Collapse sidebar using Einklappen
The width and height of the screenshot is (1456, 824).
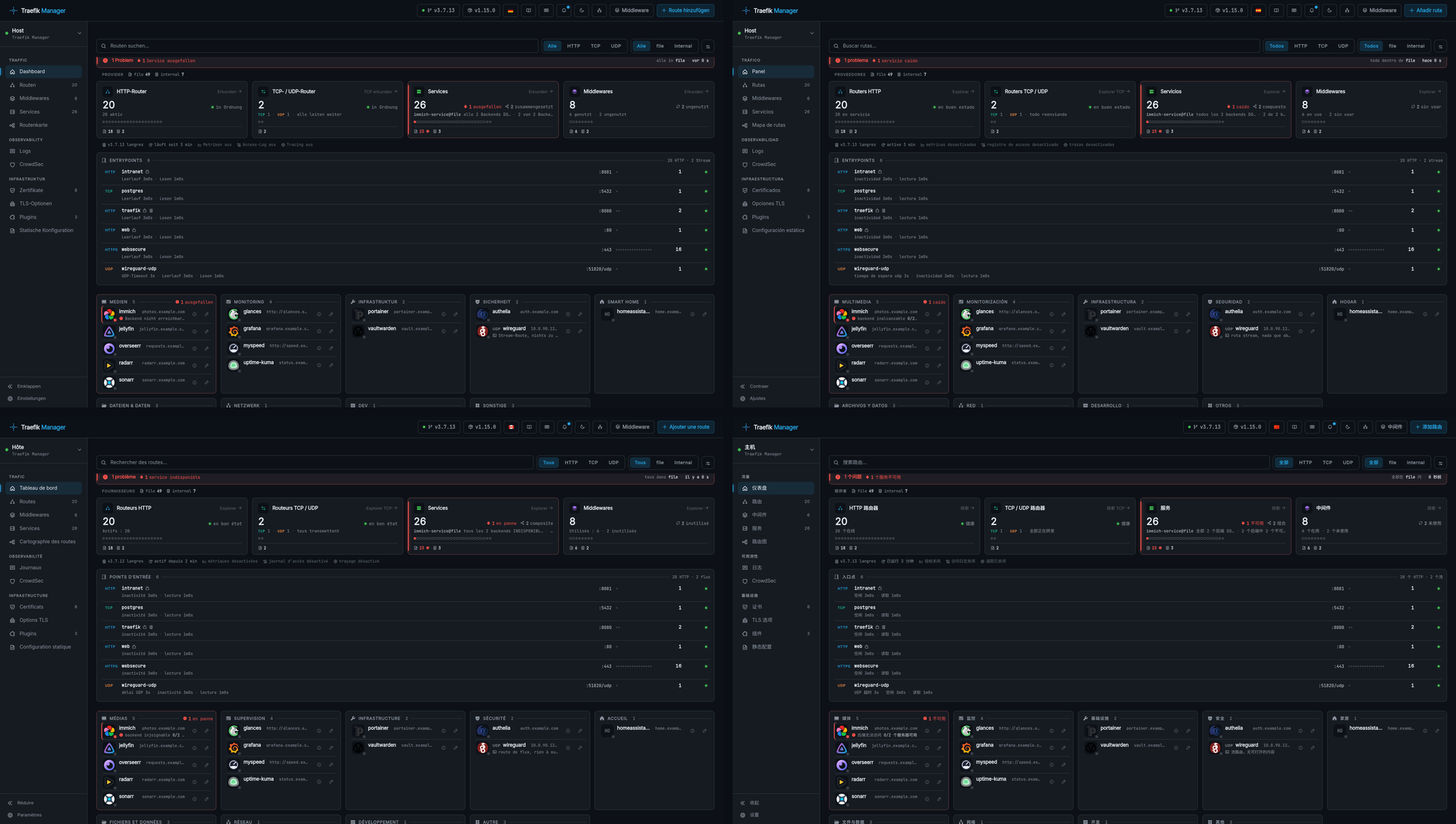click(29, 386)
